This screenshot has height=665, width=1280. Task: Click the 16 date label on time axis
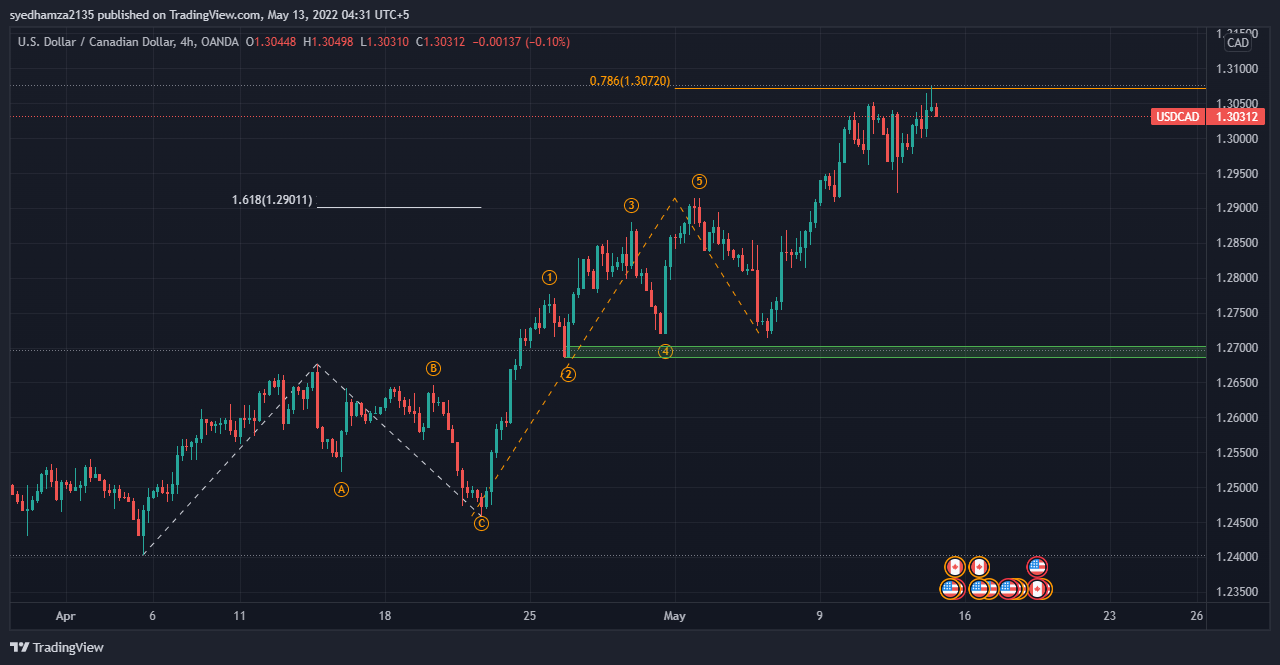click(965, 617)
